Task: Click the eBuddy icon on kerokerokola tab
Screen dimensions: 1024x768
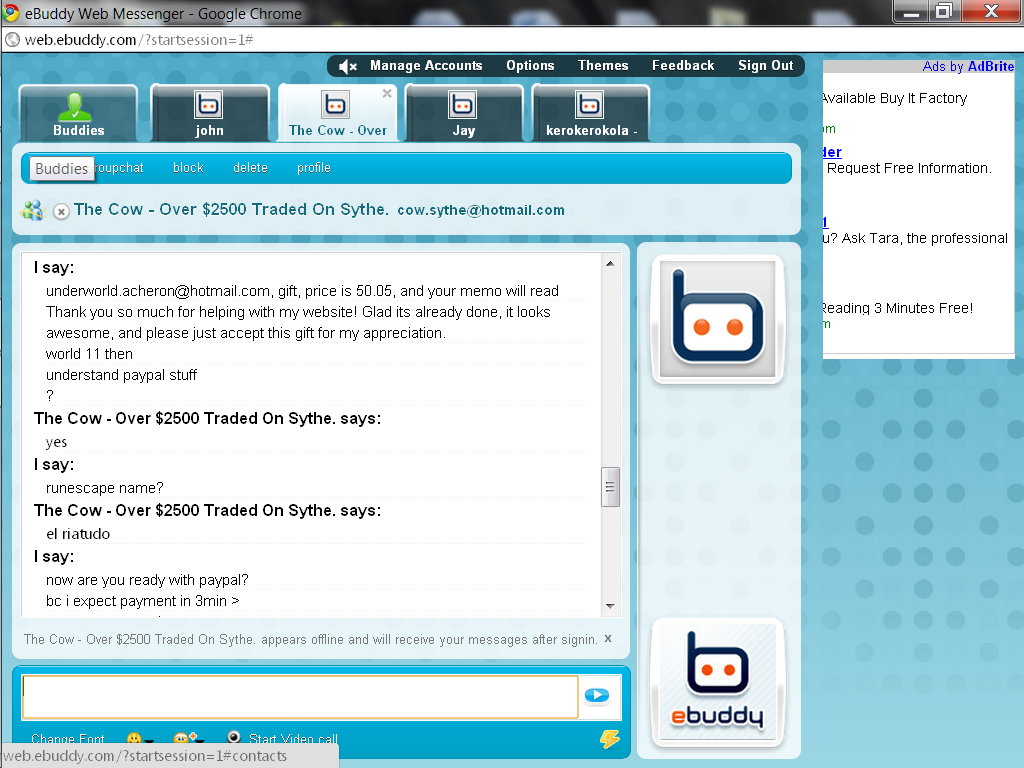Action: point(589,104)
